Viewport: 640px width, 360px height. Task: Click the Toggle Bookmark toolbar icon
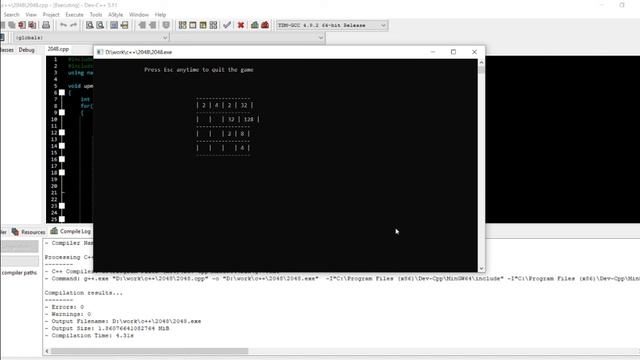[x=166, y=25]
